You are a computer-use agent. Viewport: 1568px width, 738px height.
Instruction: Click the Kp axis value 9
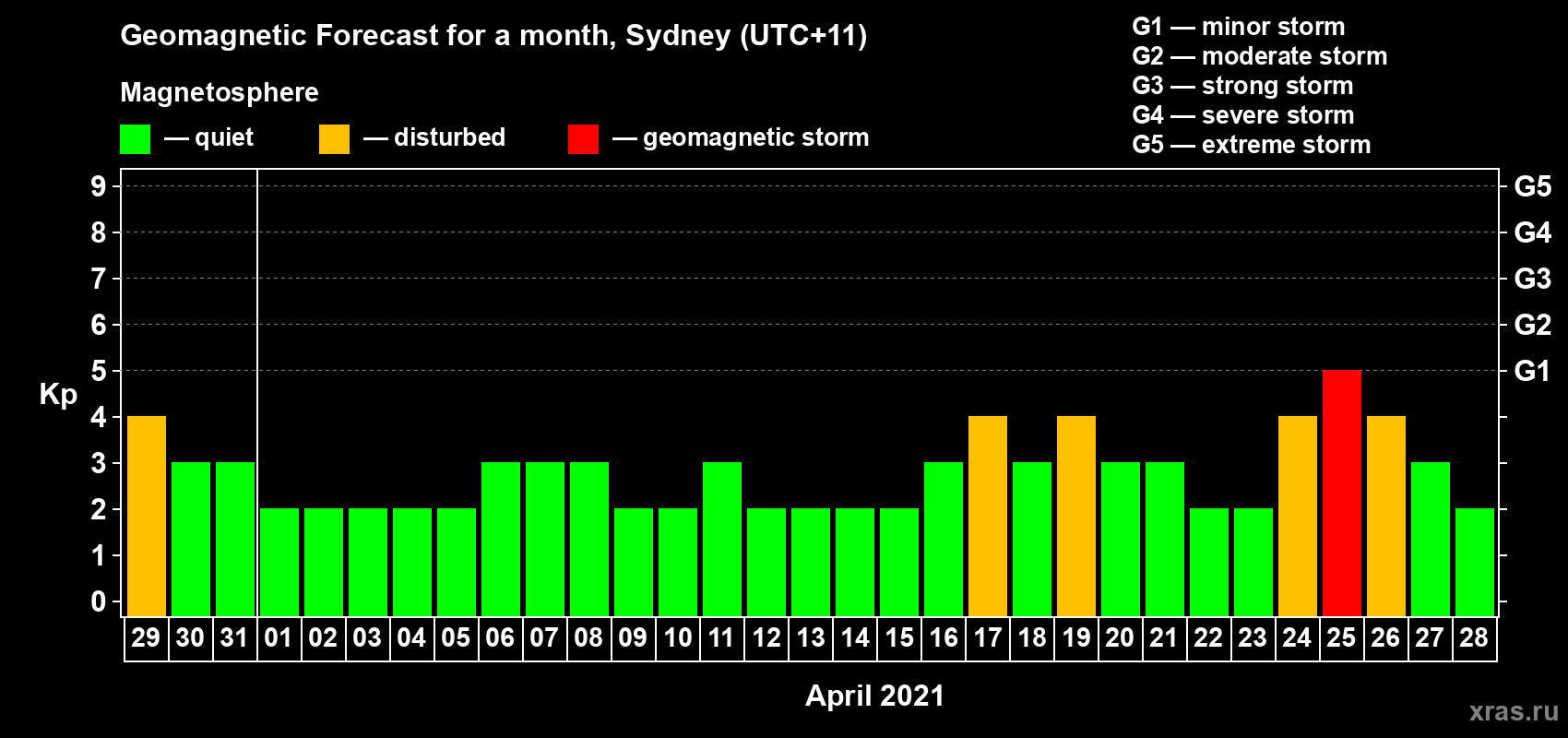tap(99, 186)
